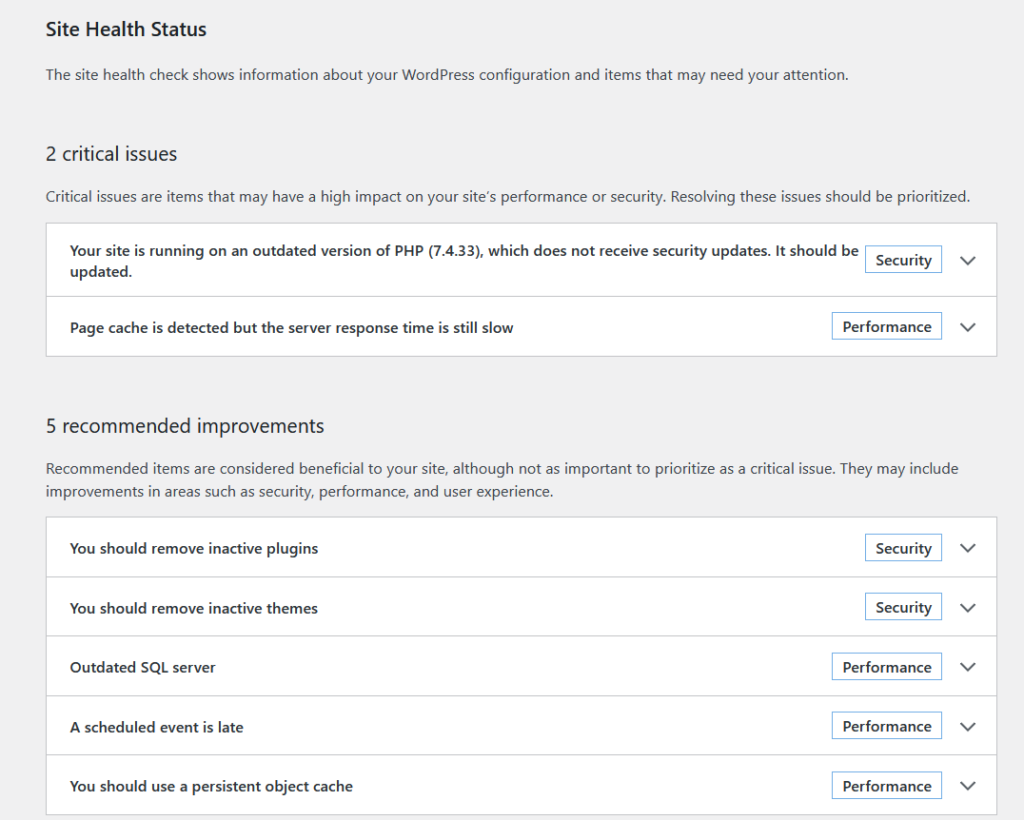Viewport: 1024px width, 820px height.
Task: Click the inactive themes issue title text
Action: pyautogui.click(x=193, y=607)
